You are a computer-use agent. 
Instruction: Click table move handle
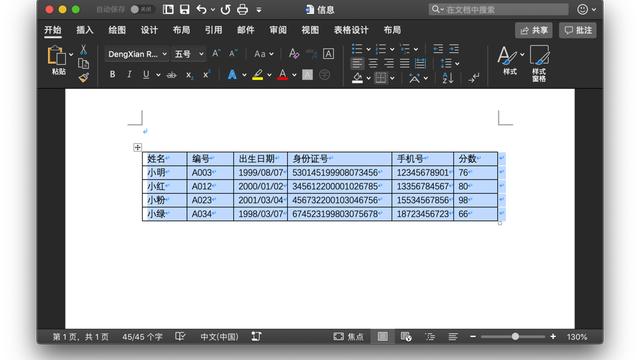[138, 147]
